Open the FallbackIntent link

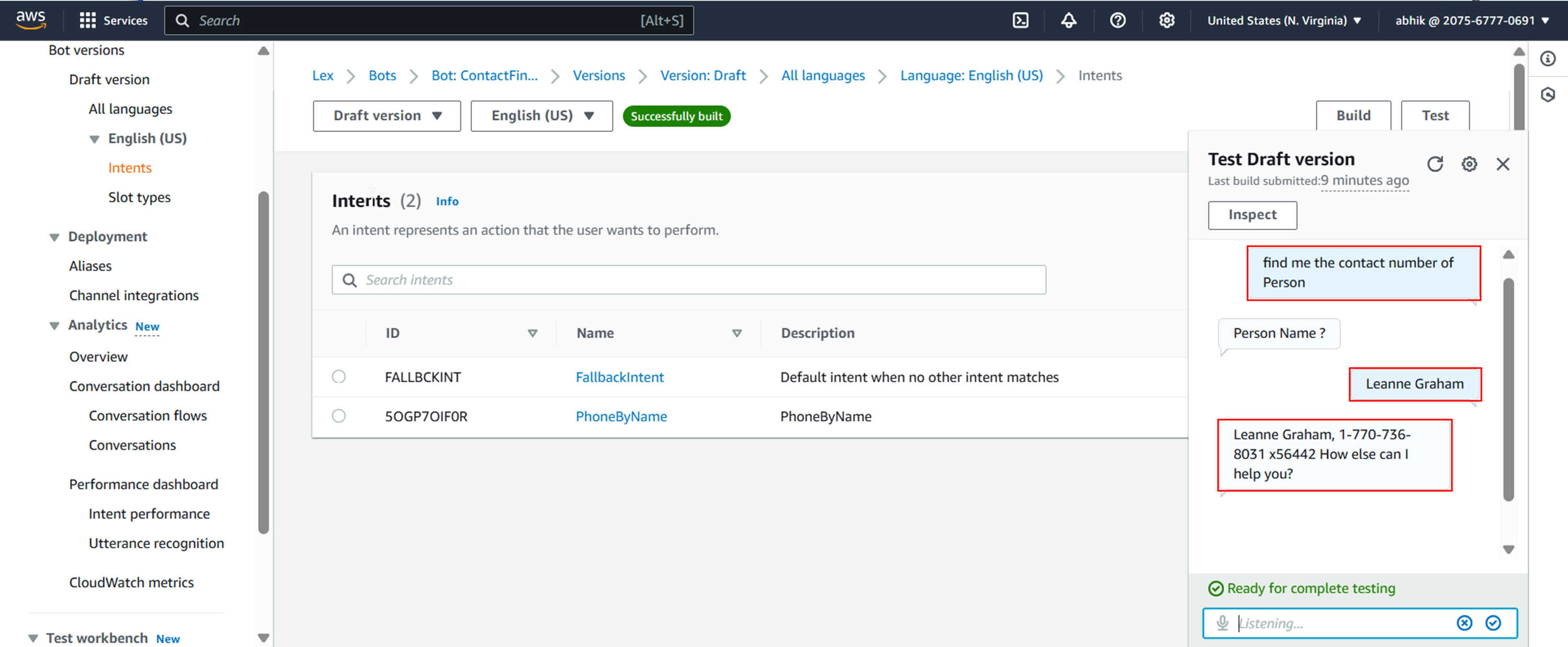(x=619, y=377)
